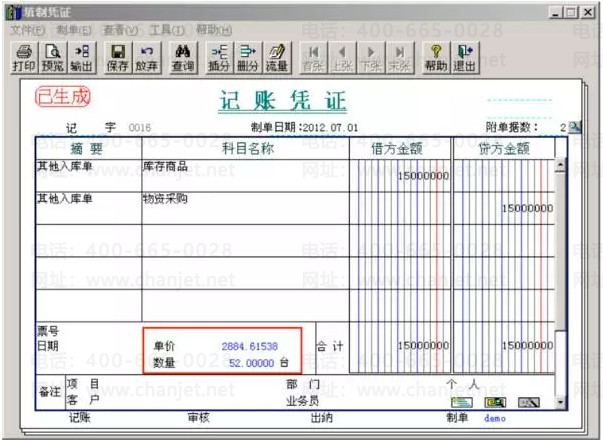Viewport: 603px width, 444px height.
Task: Click the 摘要 column header
Action: pos(87,148)
